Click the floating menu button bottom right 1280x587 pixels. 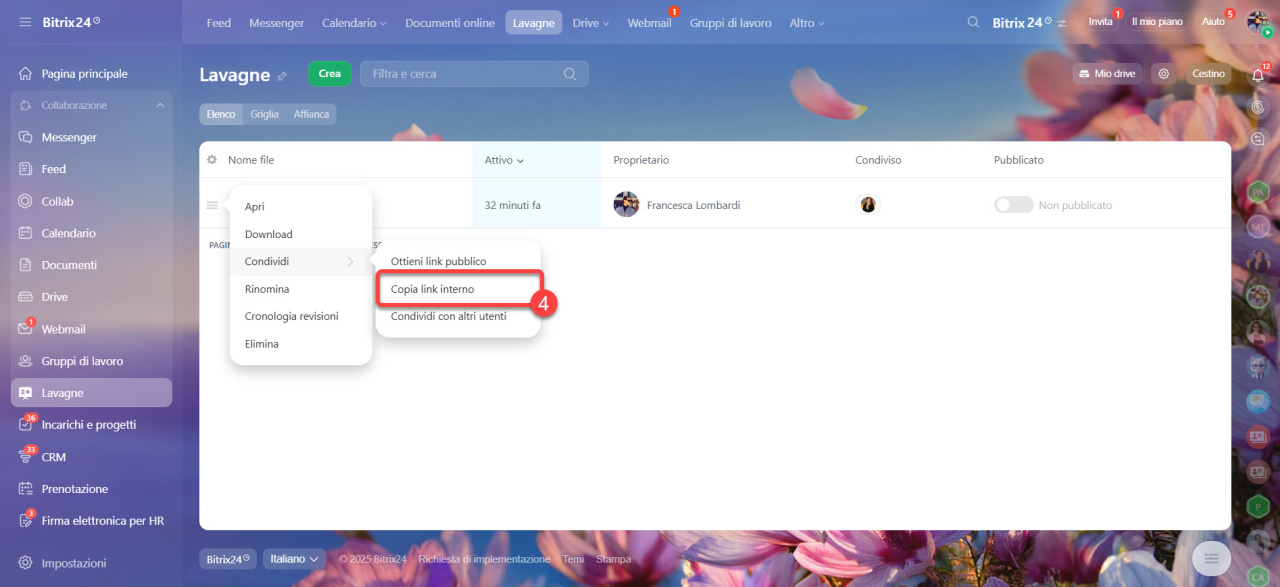(1211, 557)
